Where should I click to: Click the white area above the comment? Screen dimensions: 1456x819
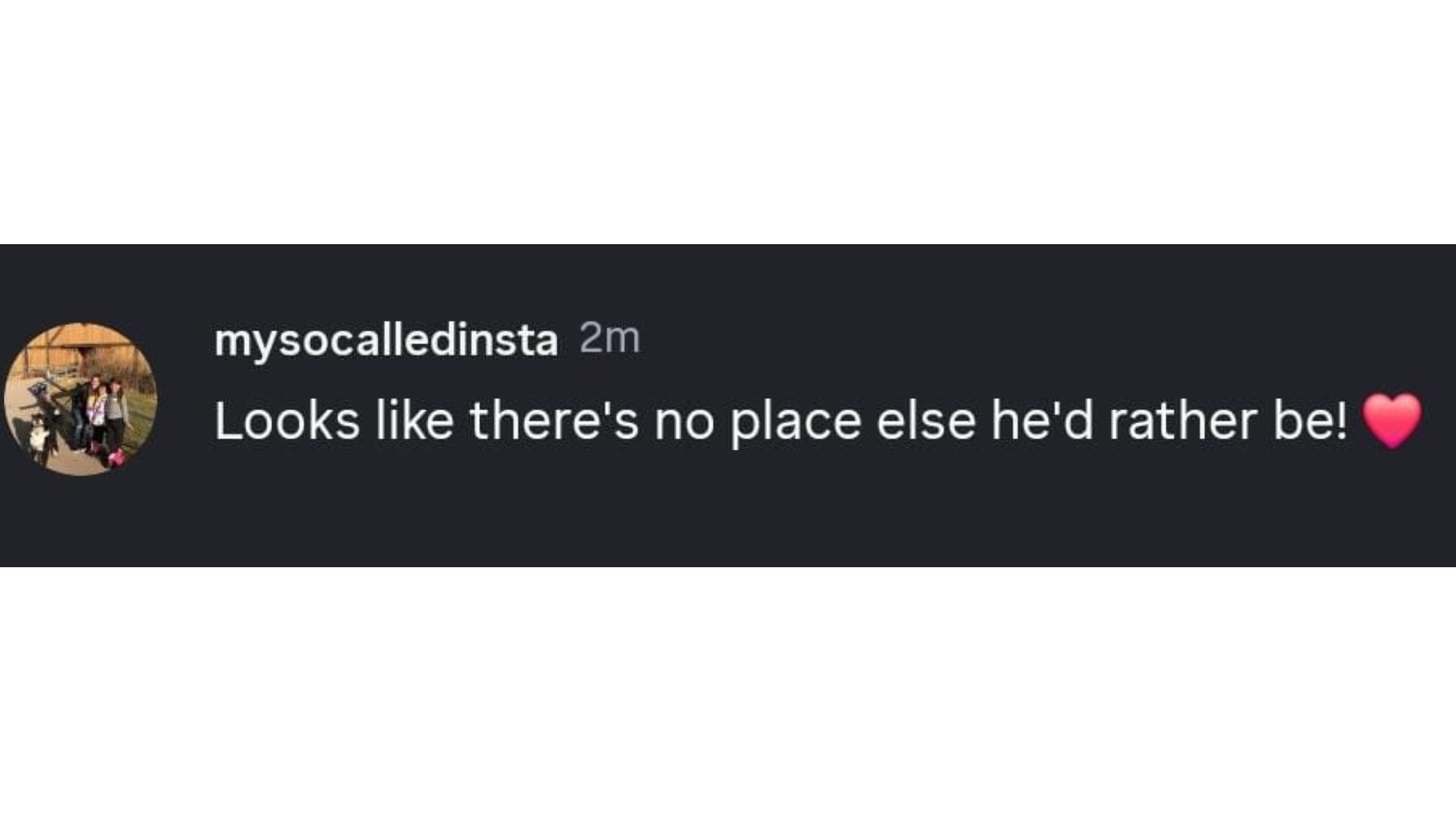[728, 121]
